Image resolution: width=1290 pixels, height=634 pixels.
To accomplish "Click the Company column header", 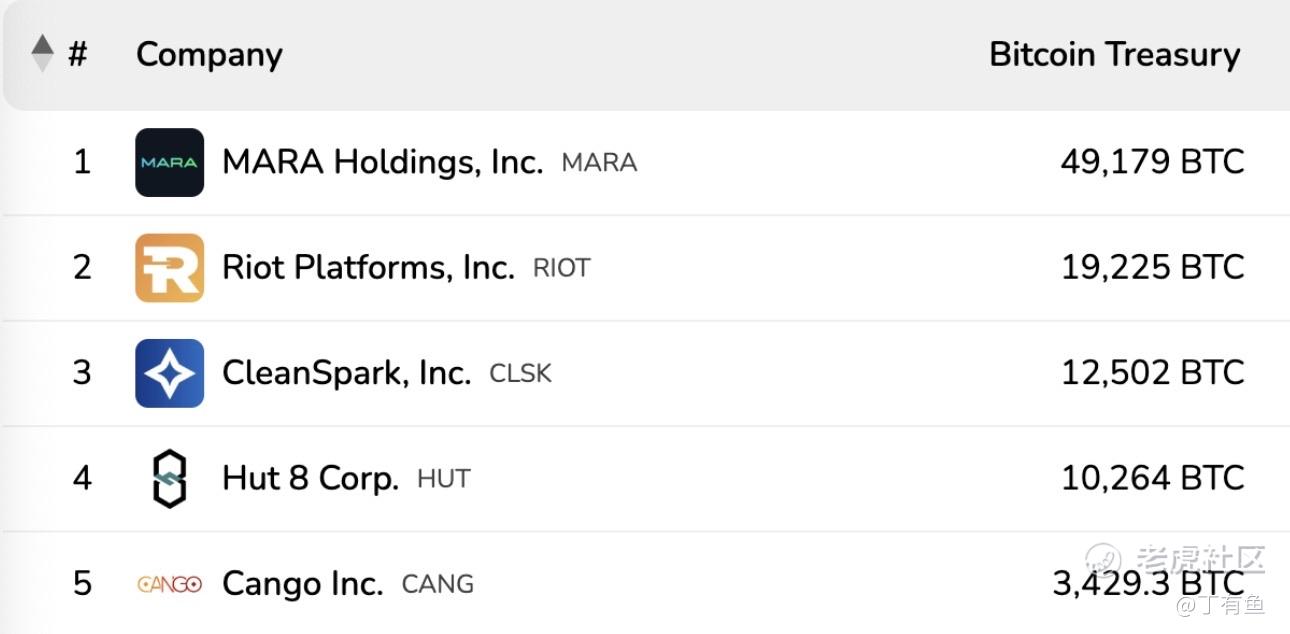I will (x=209, y=54).
